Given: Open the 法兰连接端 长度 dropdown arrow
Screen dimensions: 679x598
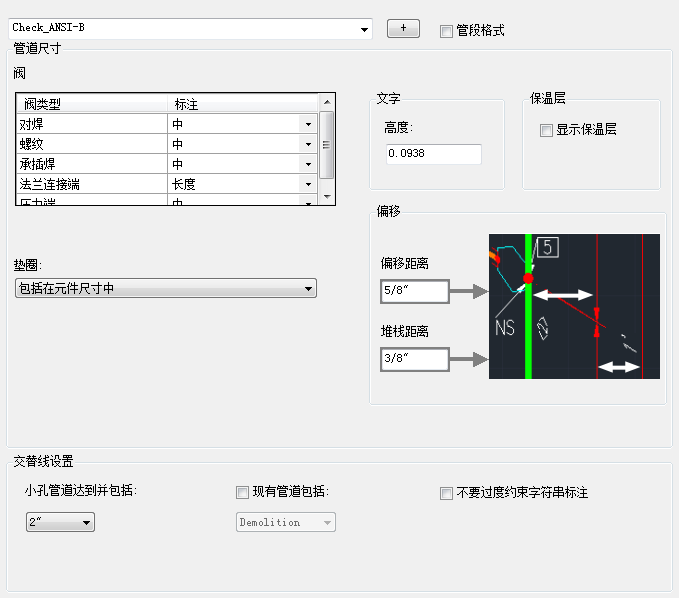Looking at the screenshot, I should tap(308, 184).
